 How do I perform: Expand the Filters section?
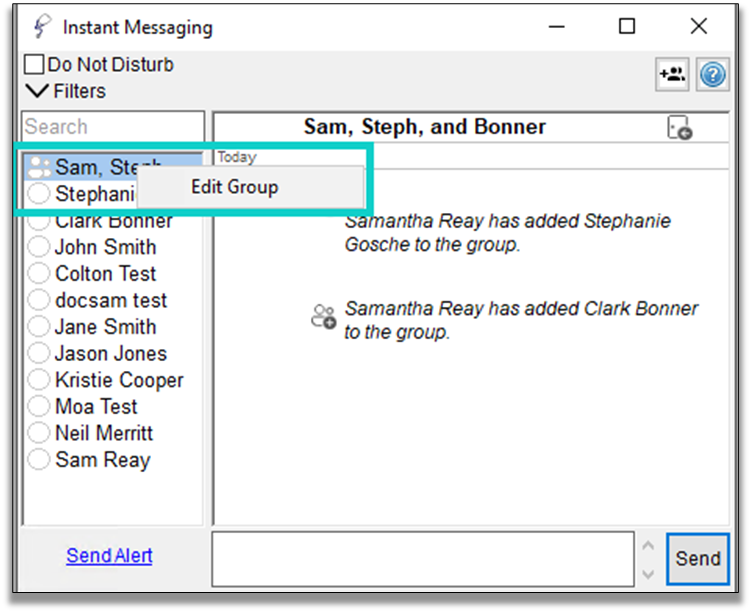(x=37, y=91)
